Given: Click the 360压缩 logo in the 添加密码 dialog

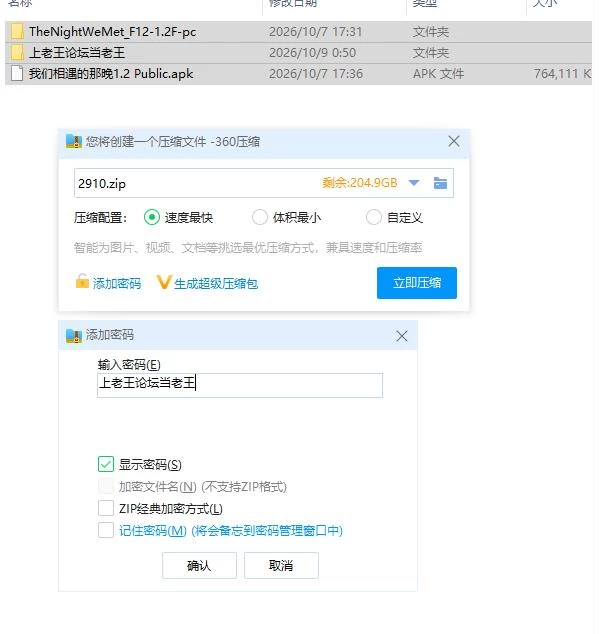Looking at the screenshot, I should [x=74, y=335].
